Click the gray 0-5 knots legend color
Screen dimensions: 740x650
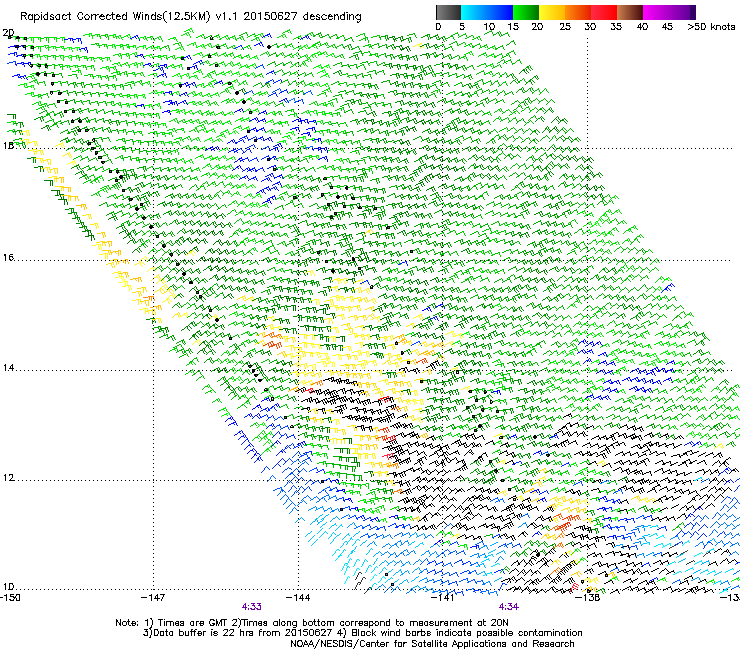point(448,12)
